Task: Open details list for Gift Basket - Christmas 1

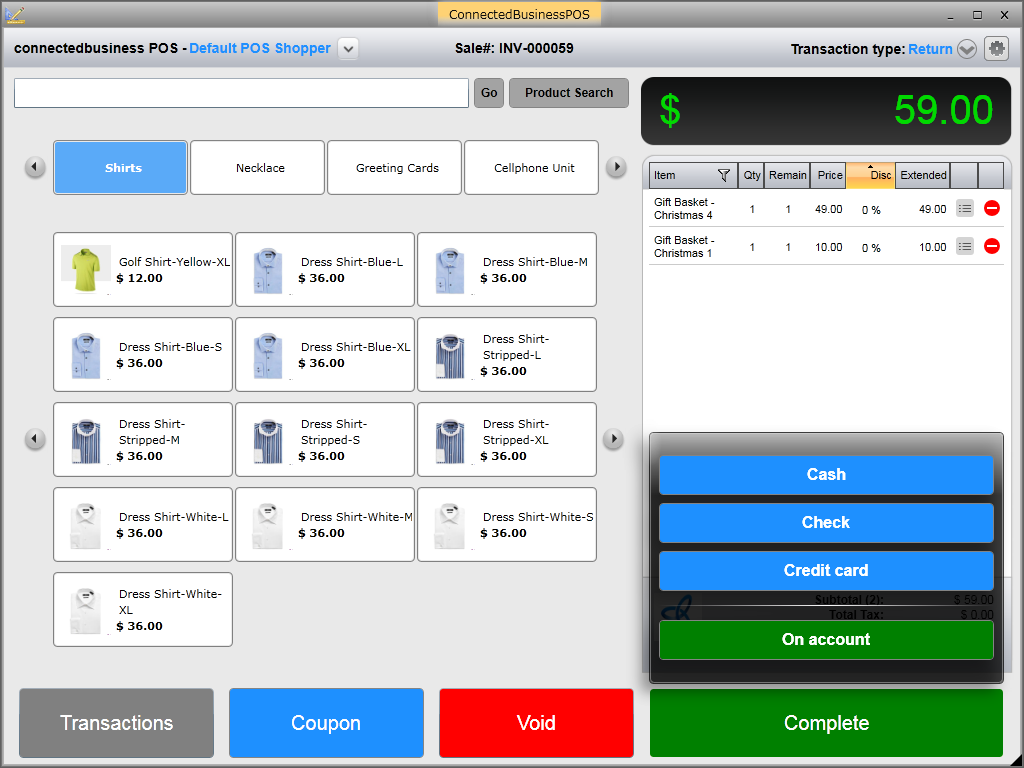Action: click(x=964, y=246)
